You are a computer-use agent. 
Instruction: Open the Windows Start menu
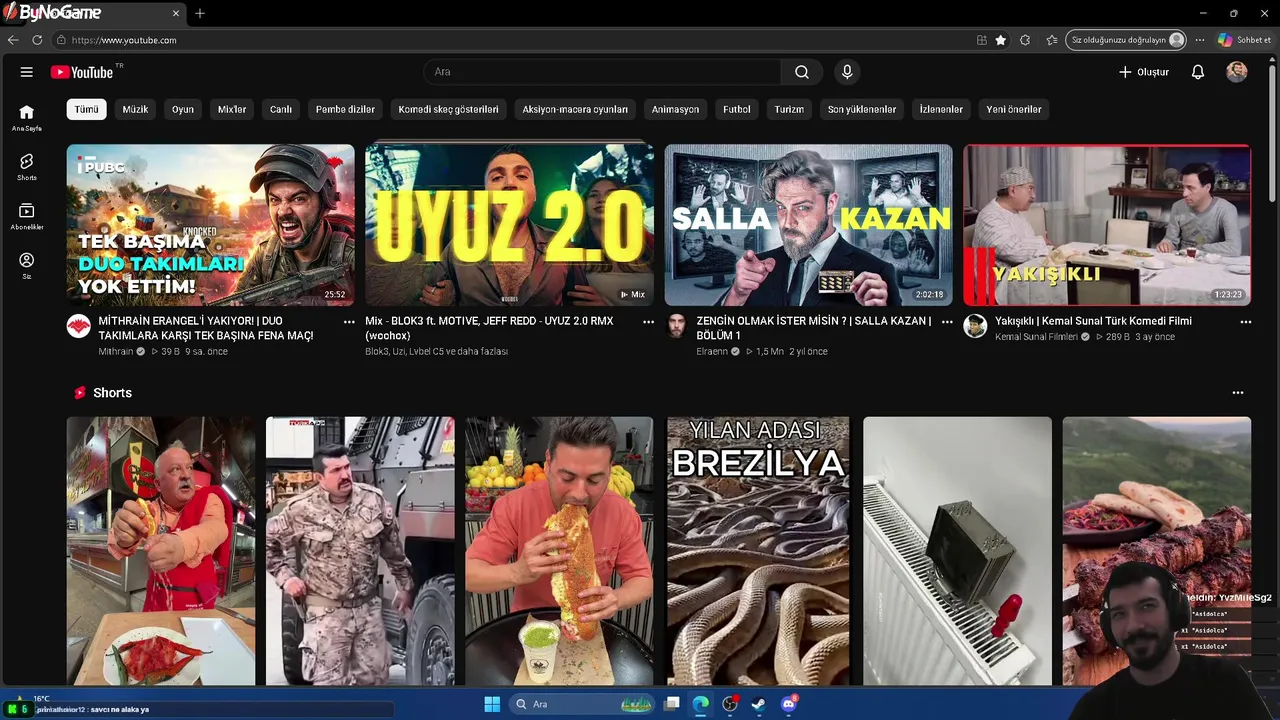point(492,704)
